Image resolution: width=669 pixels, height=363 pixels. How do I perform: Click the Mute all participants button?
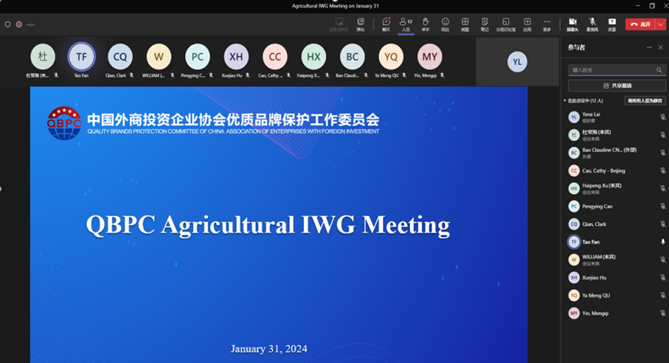[x=645, y=101]
